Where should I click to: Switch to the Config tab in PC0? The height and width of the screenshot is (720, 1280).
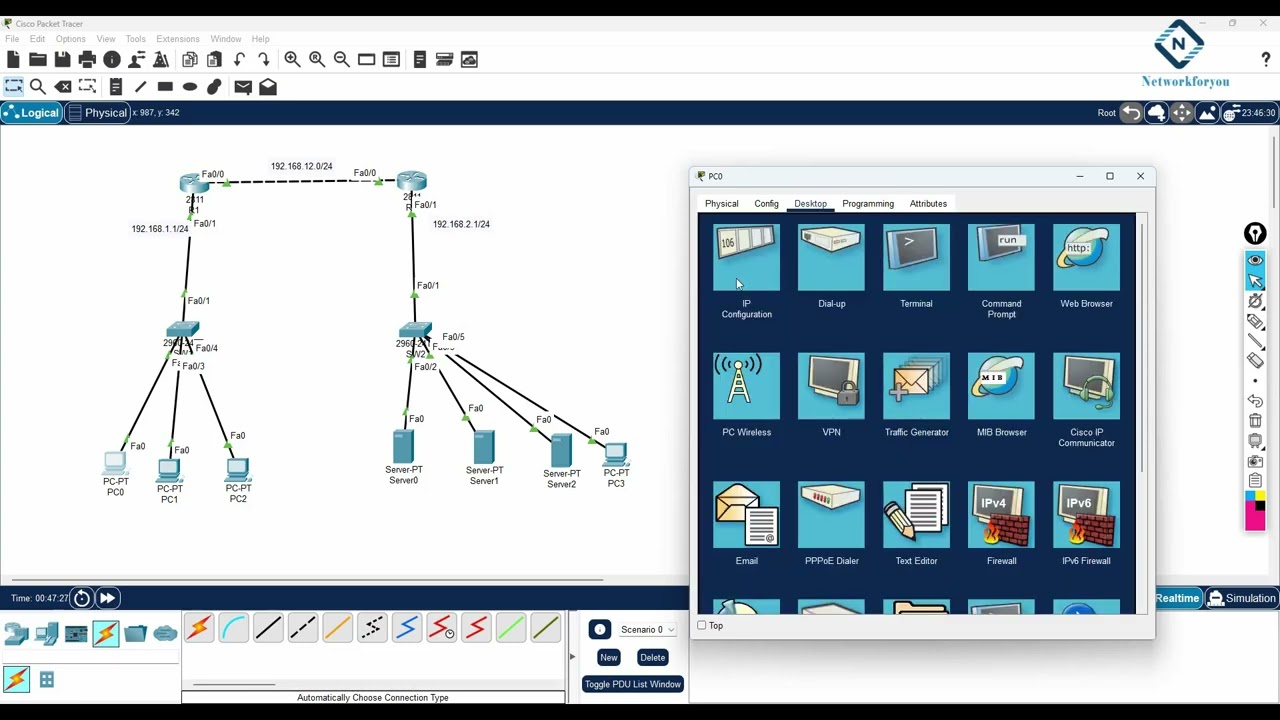click(x=766, y=204)
